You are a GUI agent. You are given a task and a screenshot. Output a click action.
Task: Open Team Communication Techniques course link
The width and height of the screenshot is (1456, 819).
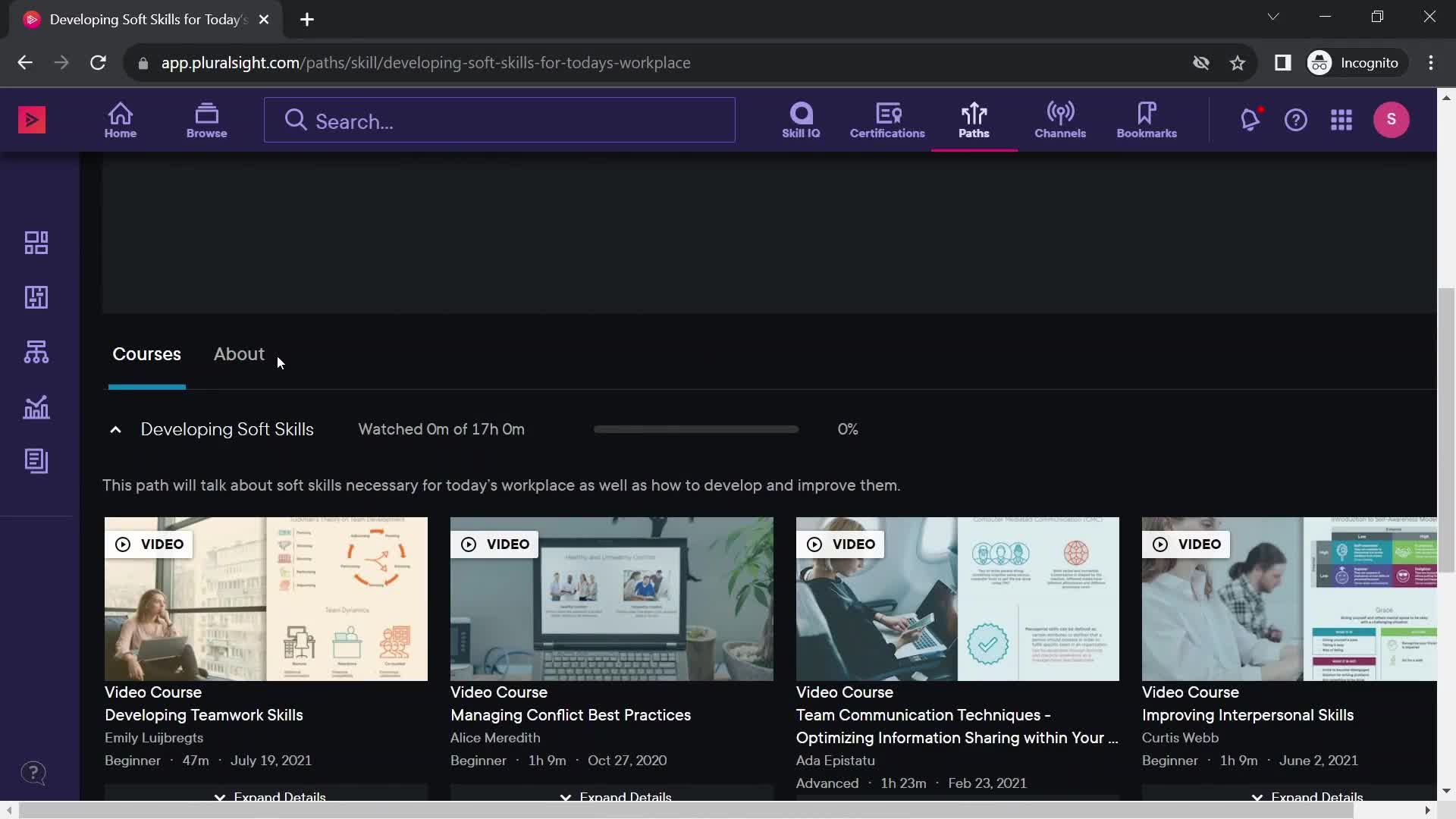[957, 726]
